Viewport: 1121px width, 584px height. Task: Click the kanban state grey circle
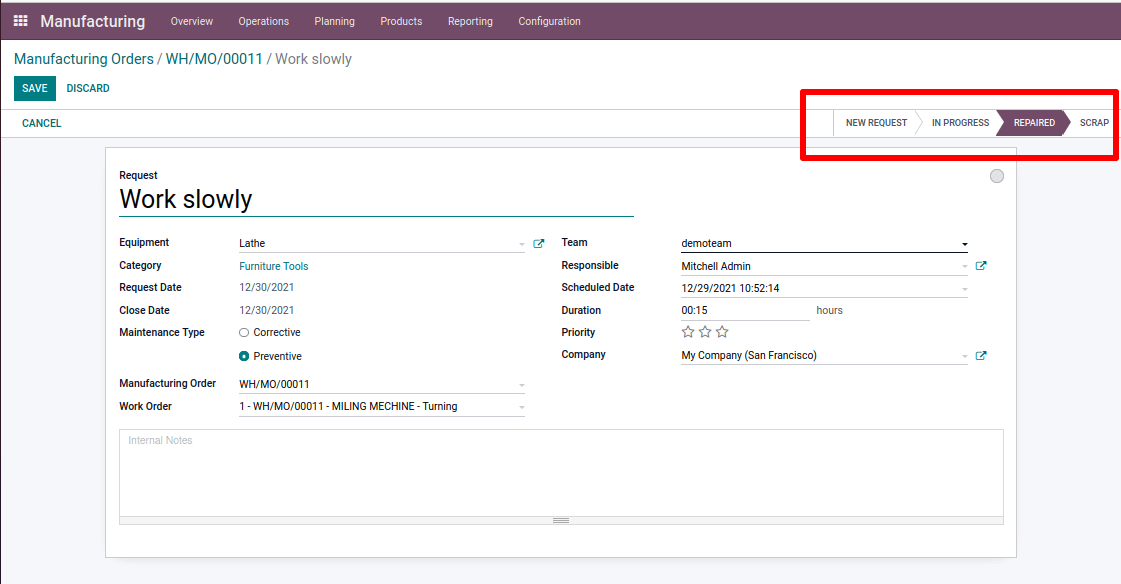tap(996, 176)
